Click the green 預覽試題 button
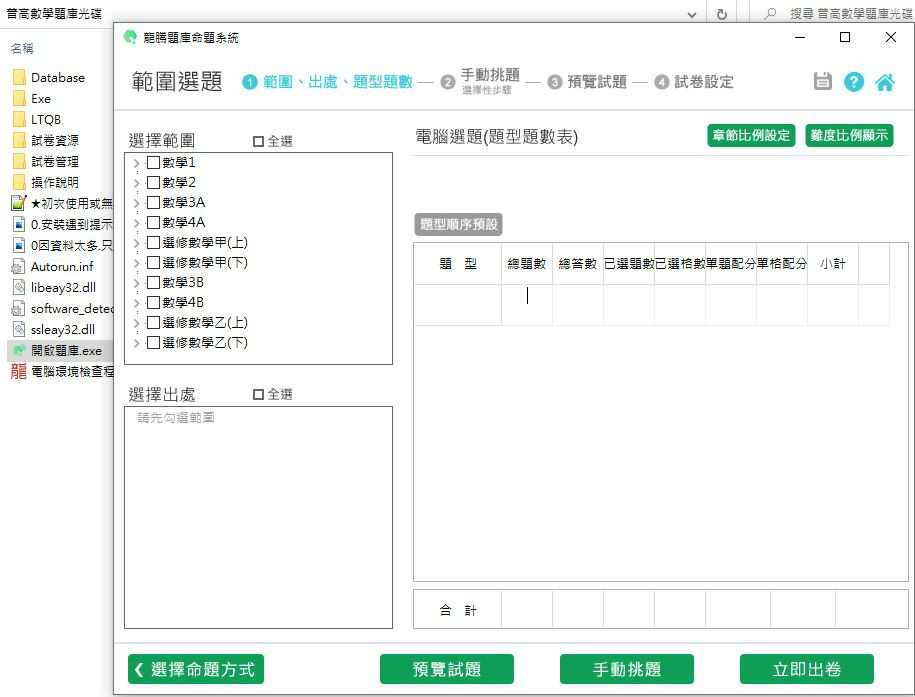Viewport: 915px width, 697px height. tap(447, 669)
